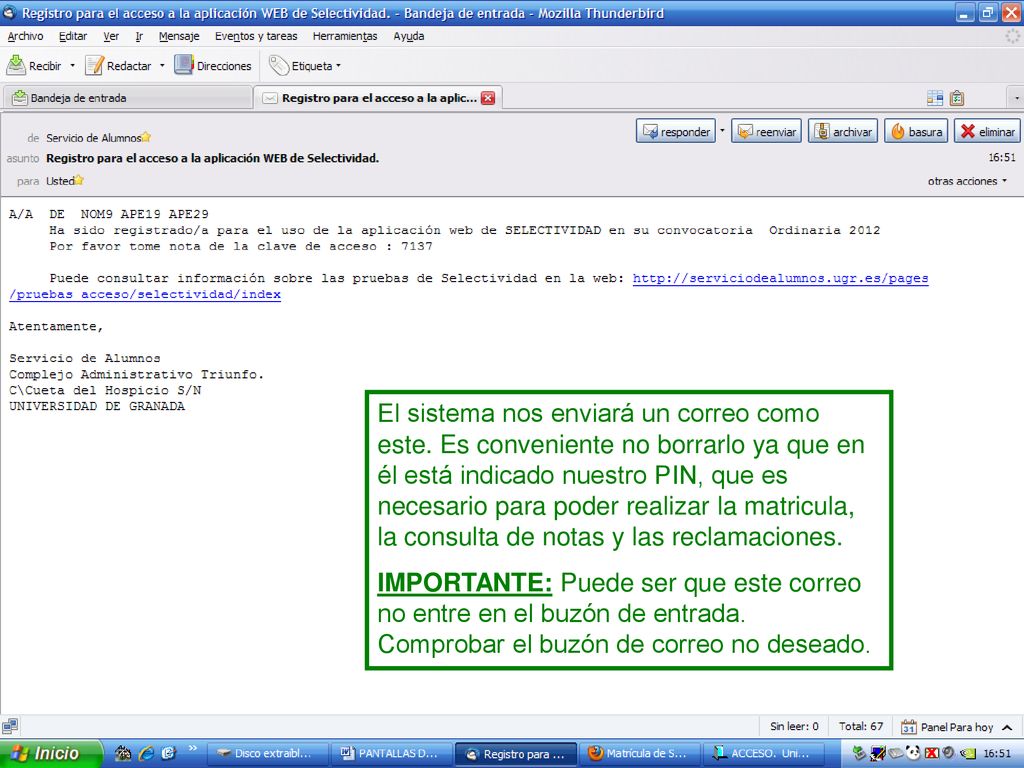Click the message time 16:51
Viewport: 1024px width, 768px height.
(x=1002, y=157)
